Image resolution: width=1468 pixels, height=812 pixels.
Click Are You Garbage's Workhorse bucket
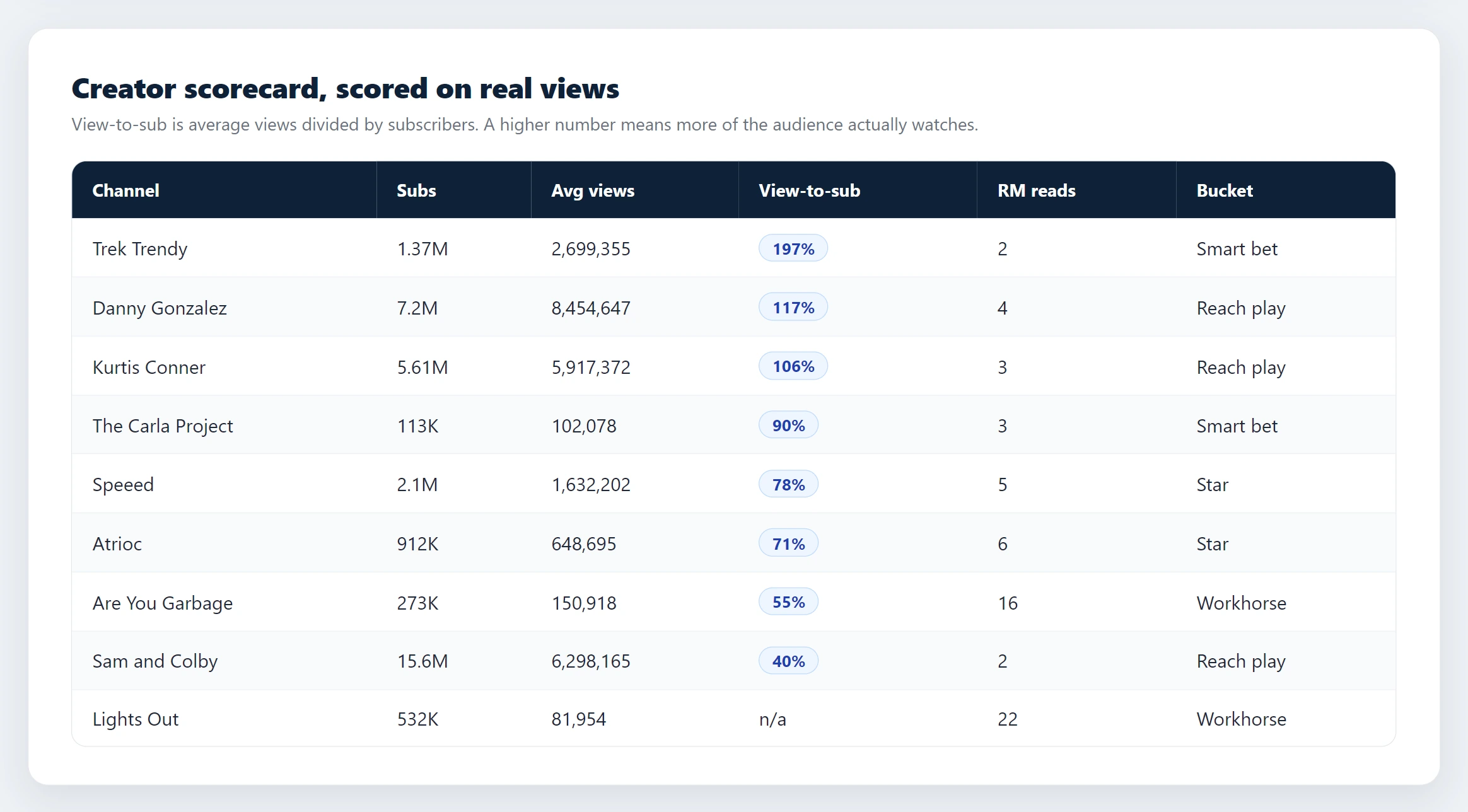coord(1241,603)
